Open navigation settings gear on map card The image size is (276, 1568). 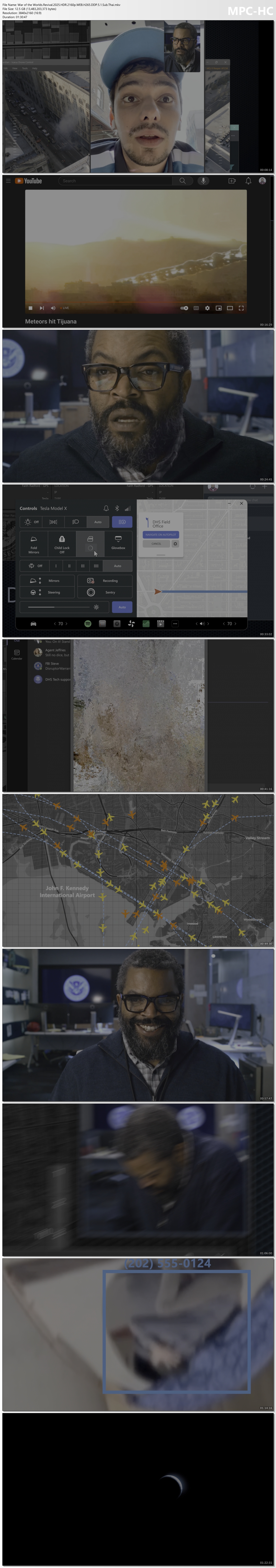176,544
